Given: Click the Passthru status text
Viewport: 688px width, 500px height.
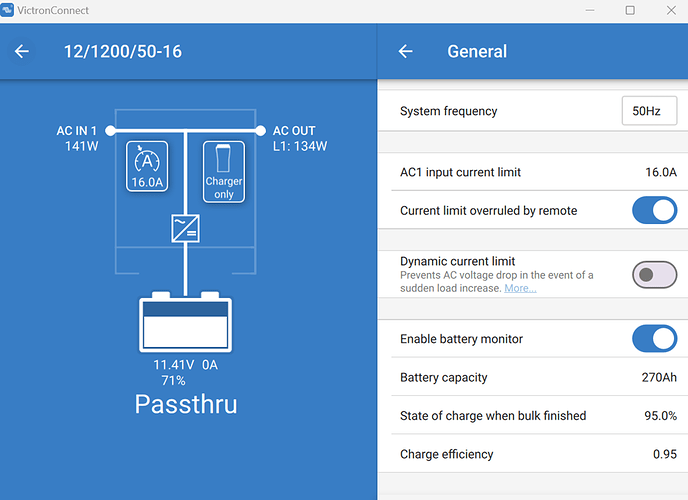Looking at the screenshot, I should 186,404.
